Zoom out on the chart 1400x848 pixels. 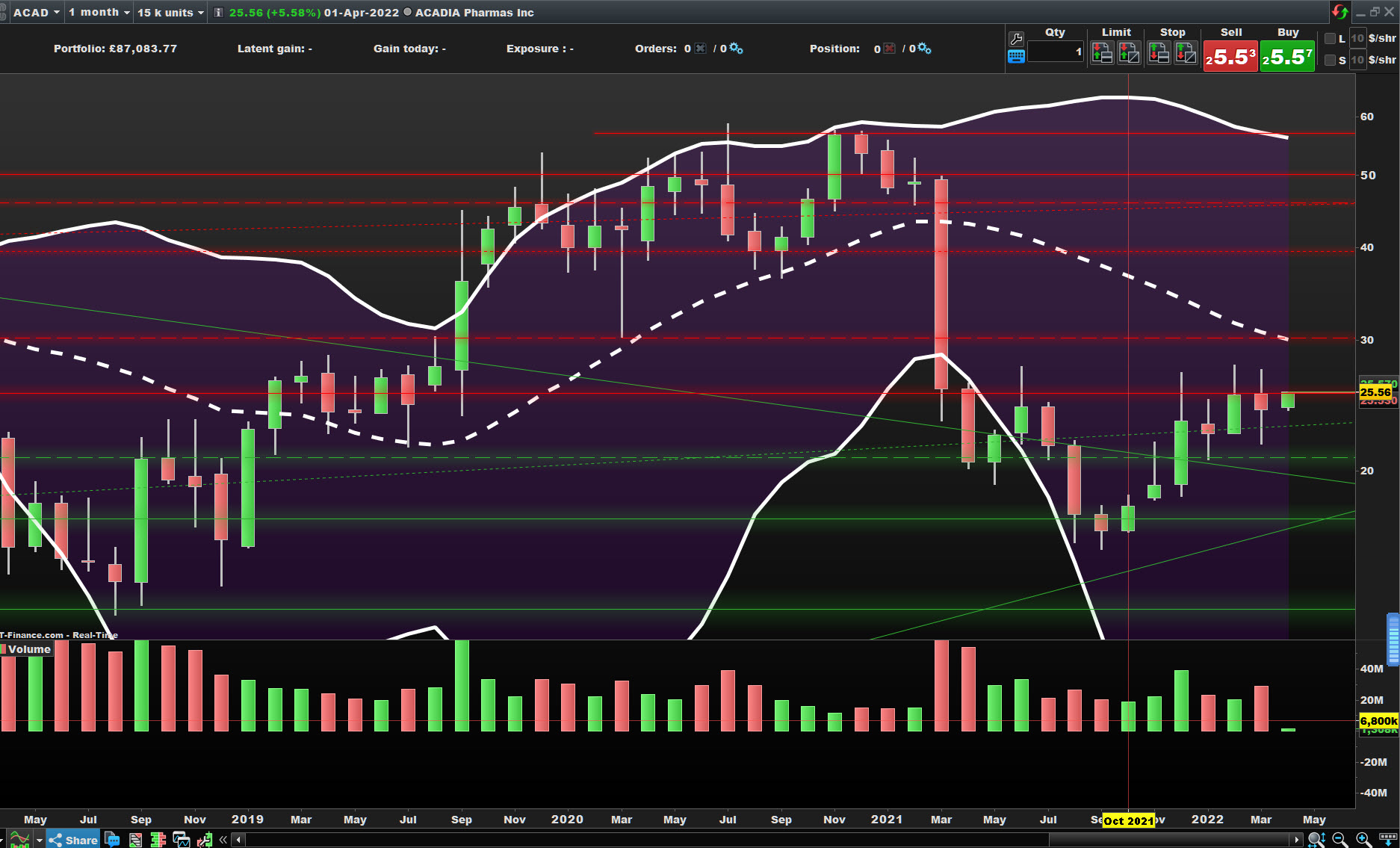1339,840
